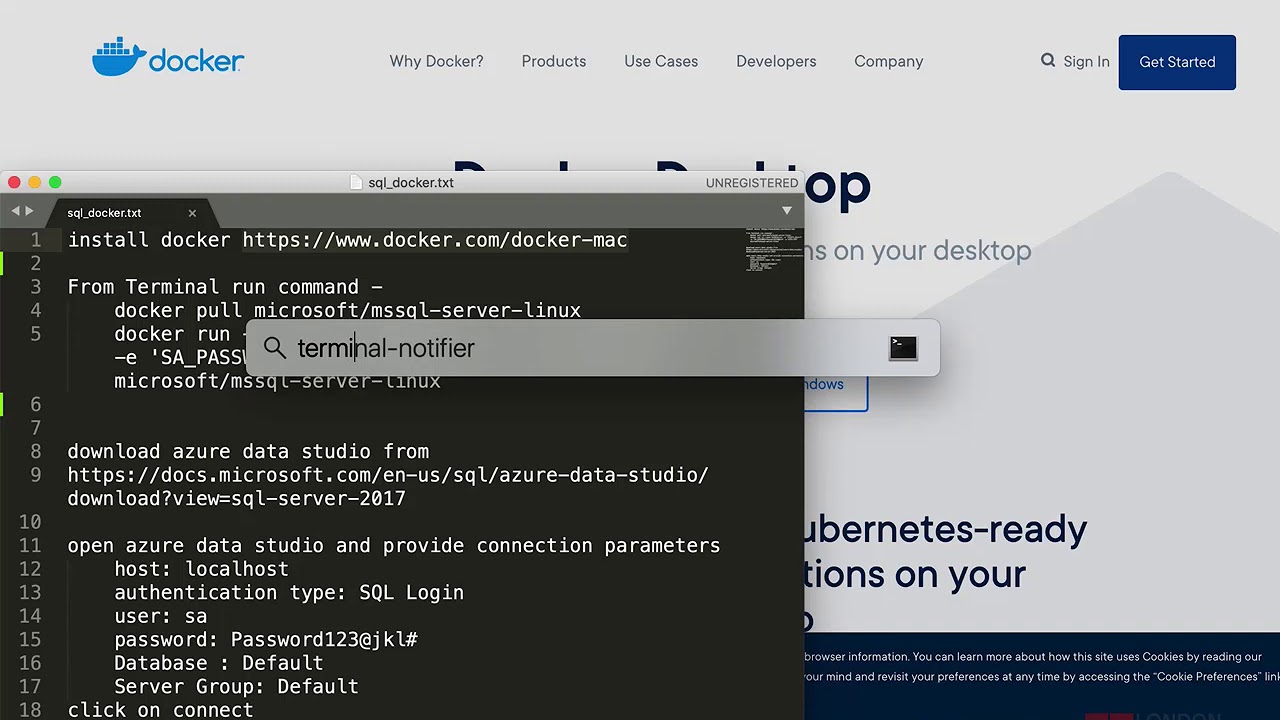Click 'download azure data studio from' line
This screenshot has width=1280, height=720.
(248, 452)
